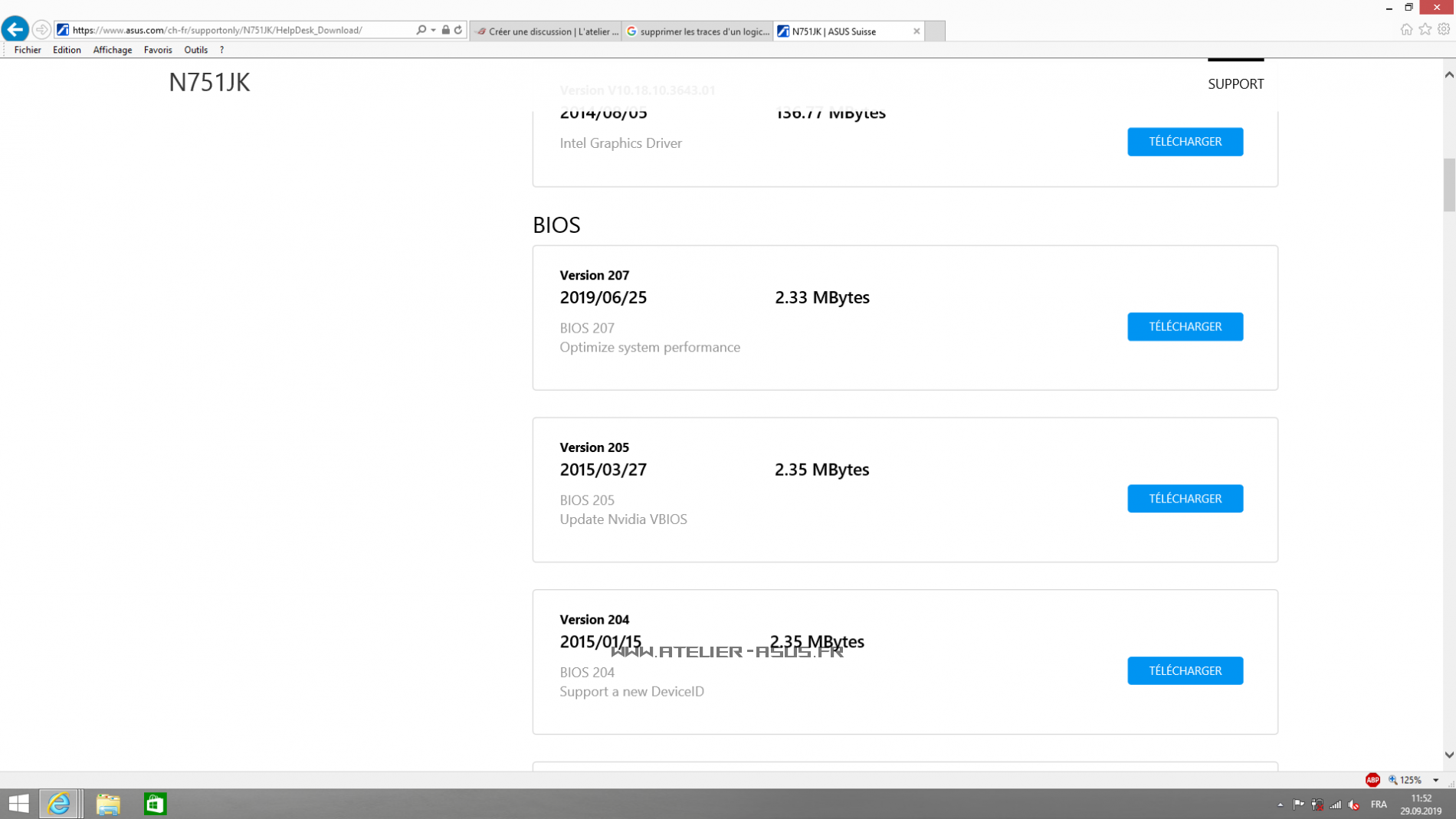Click the search magnifier in address bar
The height and width of the screenshot is (819, 1456).
pos(421,30)
